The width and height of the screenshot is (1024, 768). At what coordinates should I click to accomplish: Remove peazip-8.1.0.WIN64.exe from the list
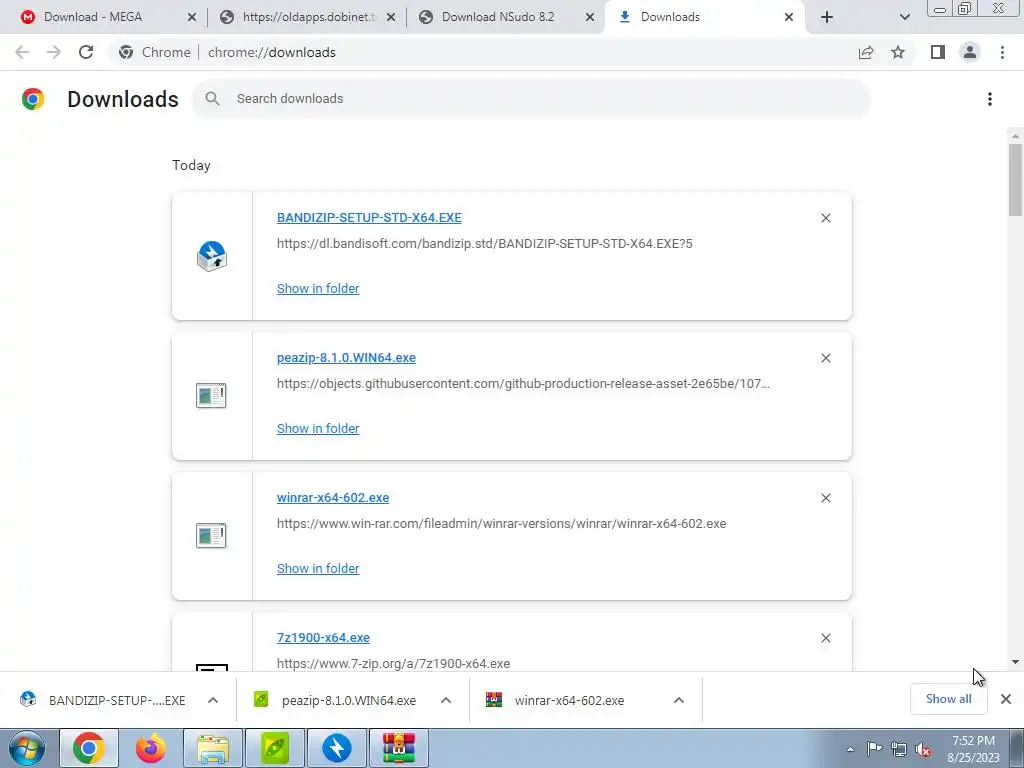pyautogui.click(x=825, y=358)
